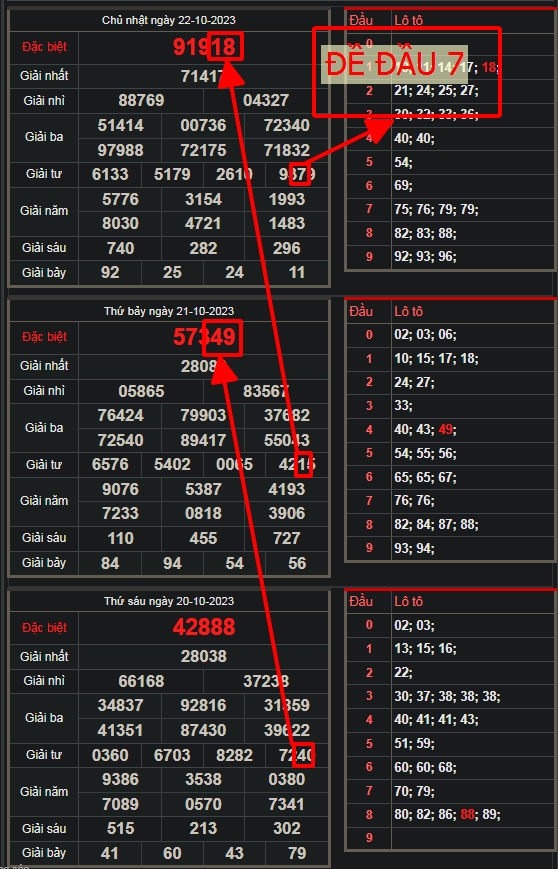Viewport: 558px width, 869px height.
Task: Click the red 49 in the Lô tô table
Action: tap(446, 430)
